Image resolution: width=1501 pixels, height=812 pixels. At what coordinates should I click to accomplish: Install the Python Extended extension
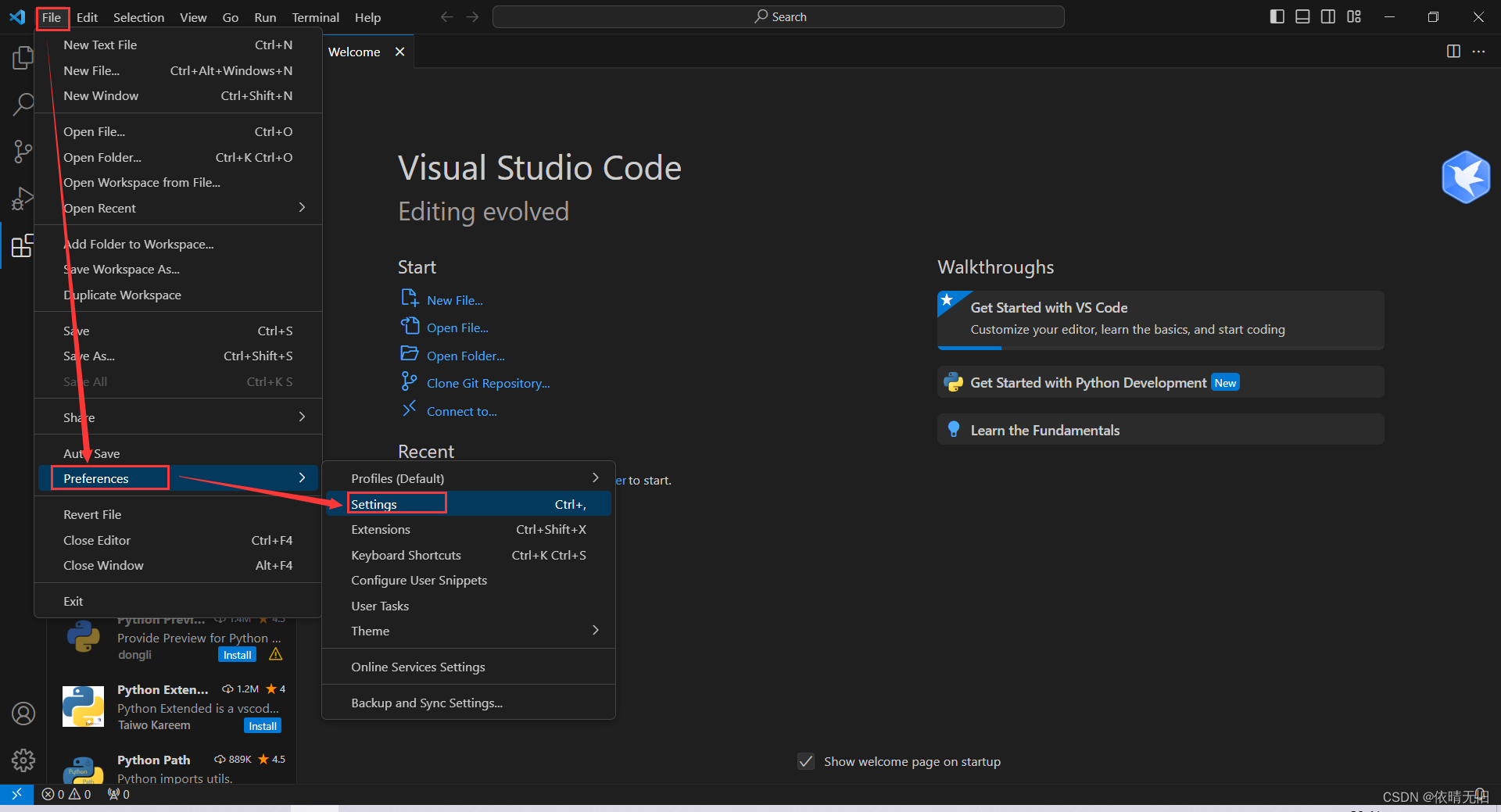(x=263, y=726)
